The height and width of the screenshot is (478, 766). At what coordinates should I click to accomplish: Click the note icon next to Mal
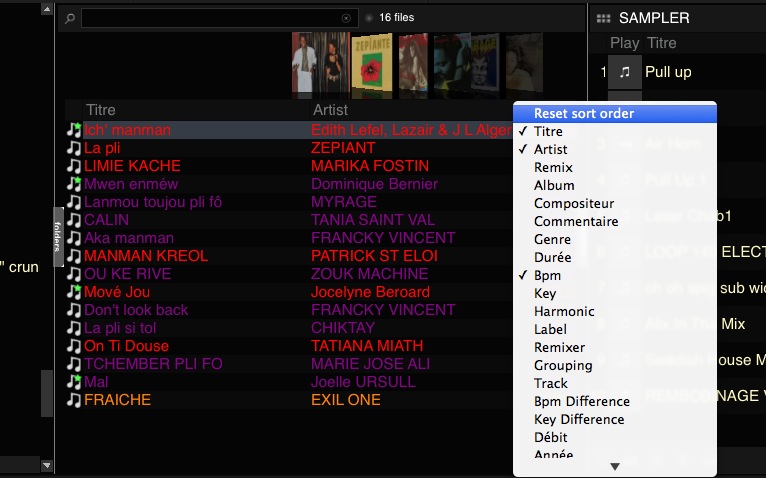coord(74,382)
